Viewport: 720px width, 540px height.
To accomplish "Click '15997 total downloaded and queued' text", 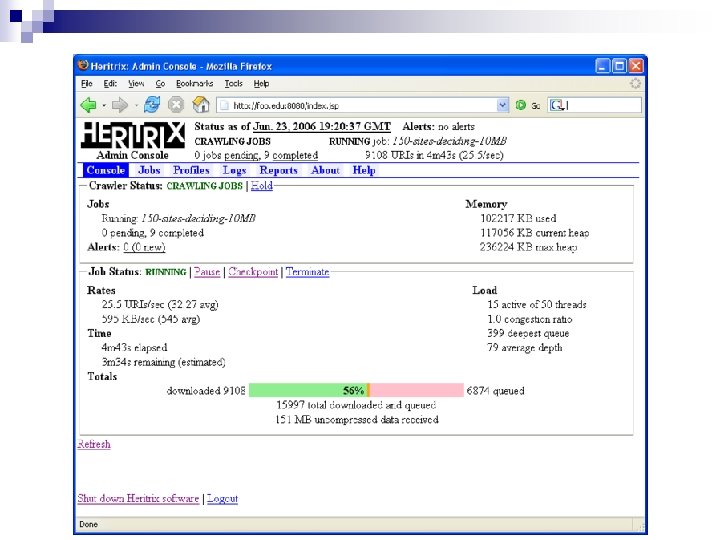I will pos(356,405).
